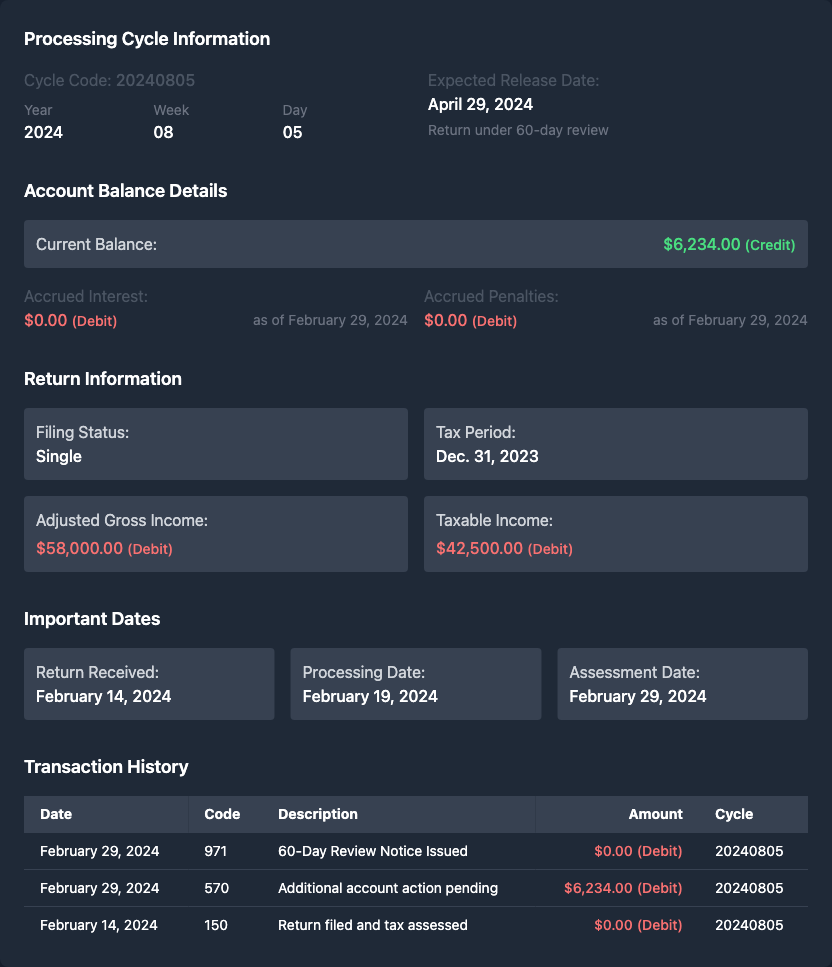Open the Tax Period card
This screenshot has width=832, height=967.
[x=615, y=444]
